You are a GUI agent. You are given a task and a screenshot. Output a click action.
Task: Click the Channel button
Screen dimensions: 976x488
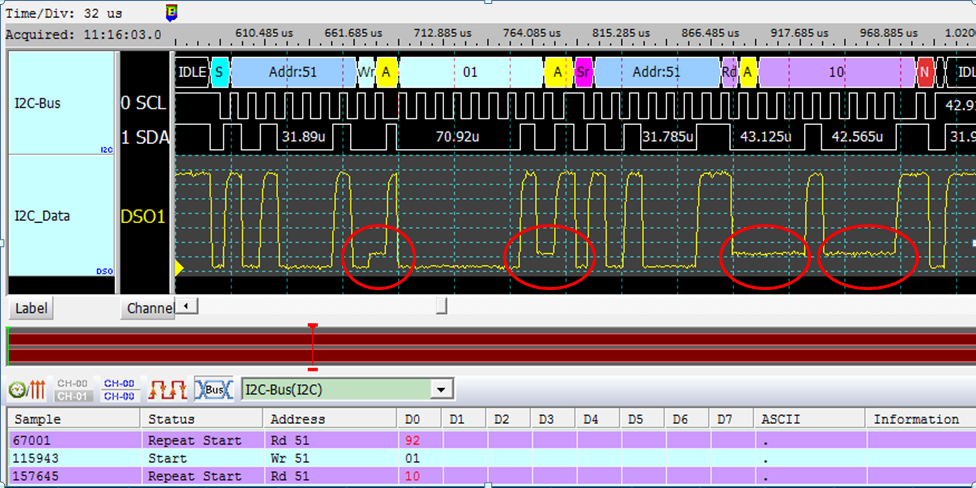coord(147,308)
